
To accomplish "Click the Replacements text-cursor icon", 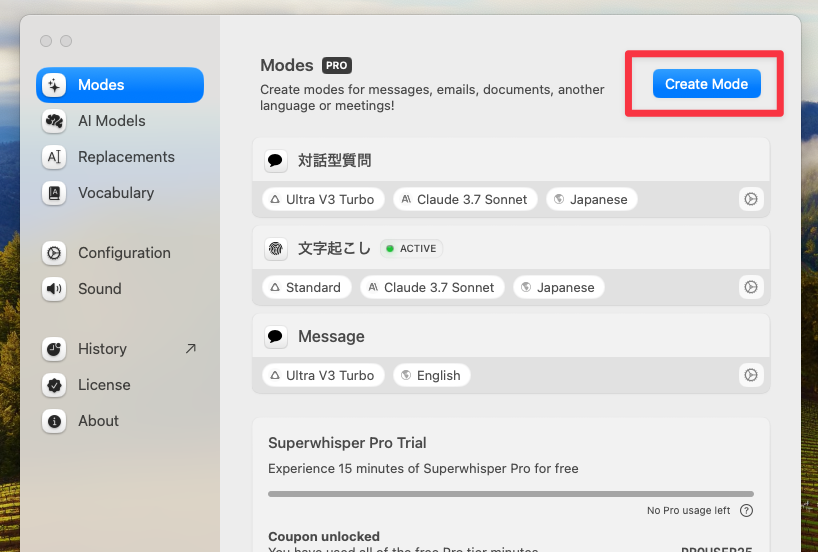I will [54, 157].
